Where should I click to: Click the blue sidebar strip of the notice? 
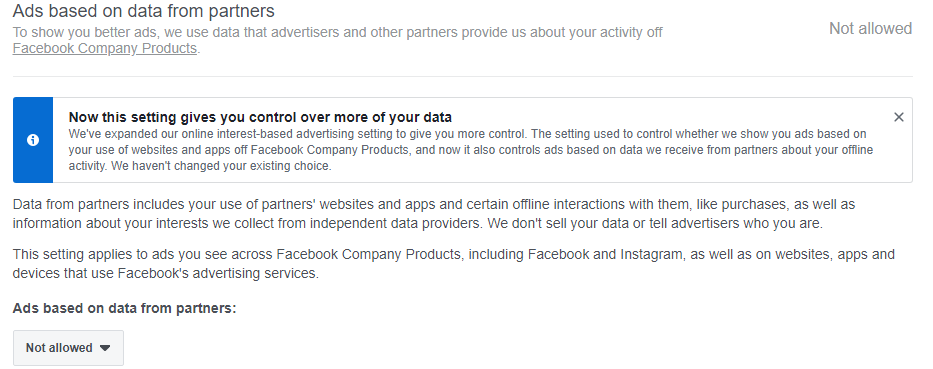pyautogui.click(x=33, y=140)
